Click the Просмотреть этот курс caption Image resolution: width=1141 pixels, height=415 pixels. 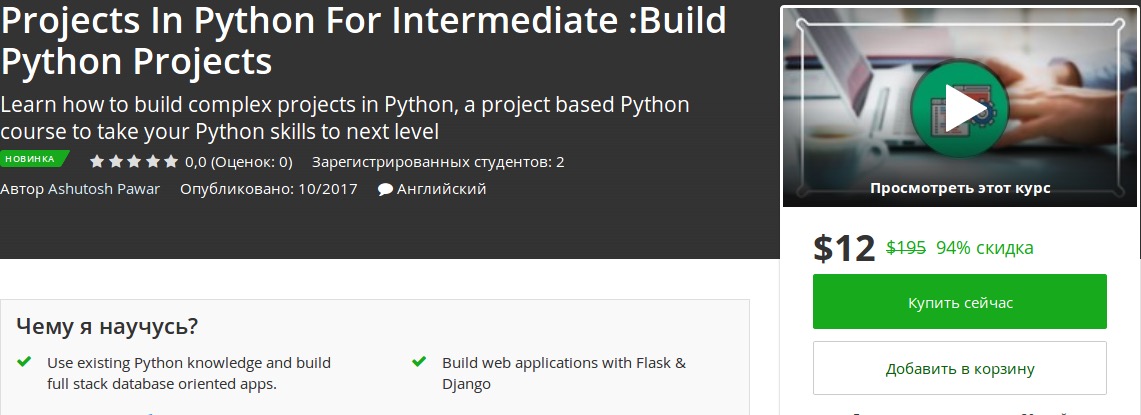[x=959, y=188]
